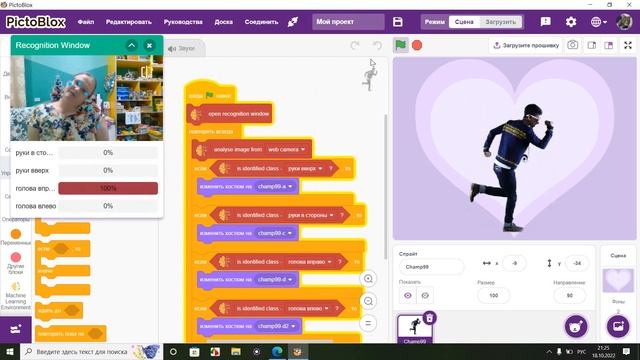Open the Доска menu

pyautogui.click(x=223, y=22)
